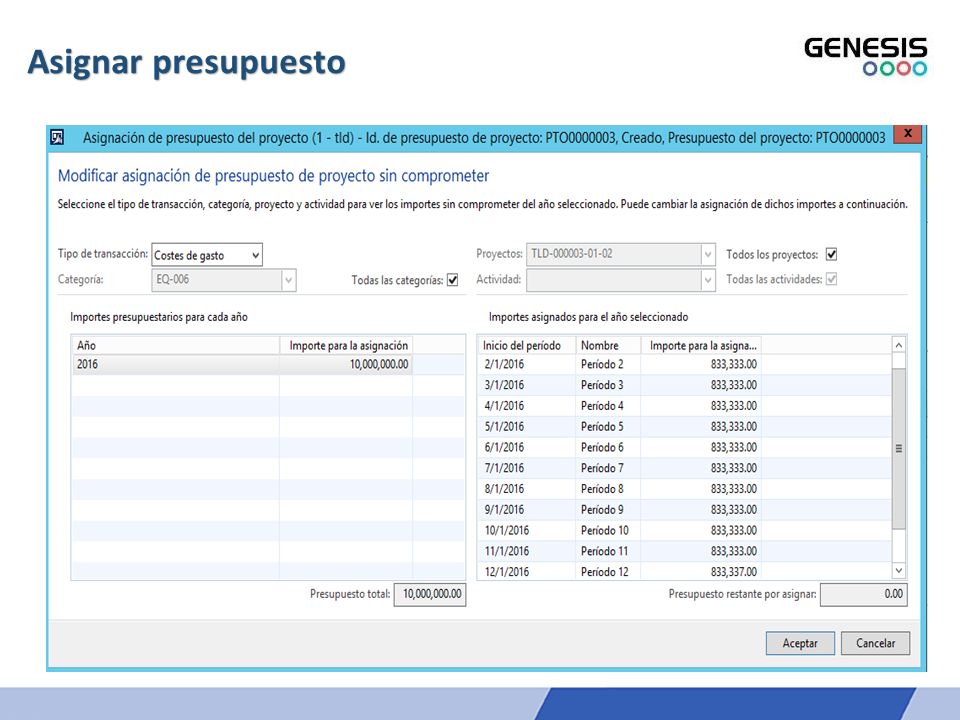960x720 pixels.
Task: Click the scroll down arrow of periods list
Action: (x=899, y=571)
